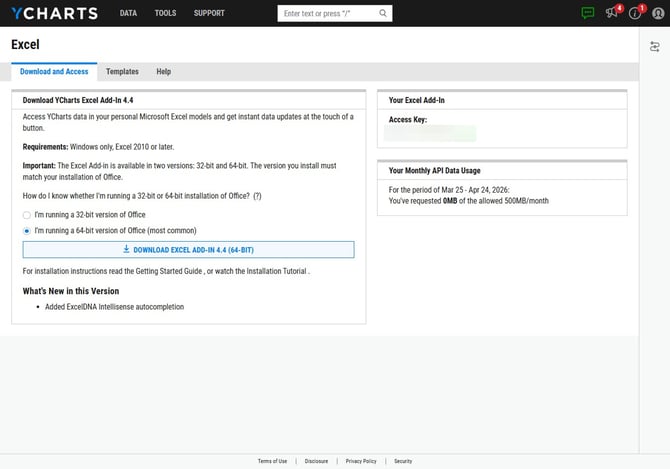Viewport: 670px width, 469px height.
Task: Focus the top search text field
Action: click(x=327, y=14)
